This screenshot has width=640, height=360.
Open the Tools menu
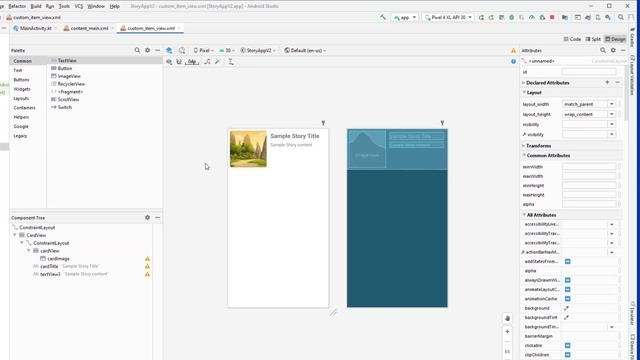point(64,6)
